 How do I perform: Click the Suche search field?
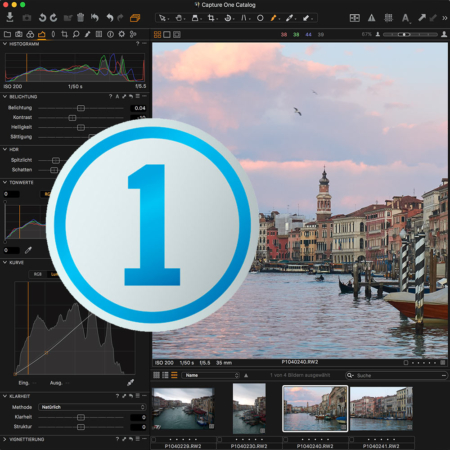coord(397,375)
